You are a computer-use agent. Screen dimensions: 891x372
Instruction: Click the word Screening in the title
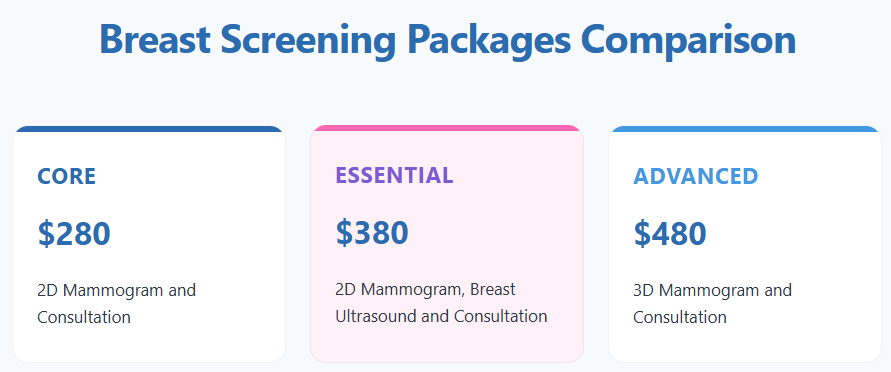click(309, 41)
